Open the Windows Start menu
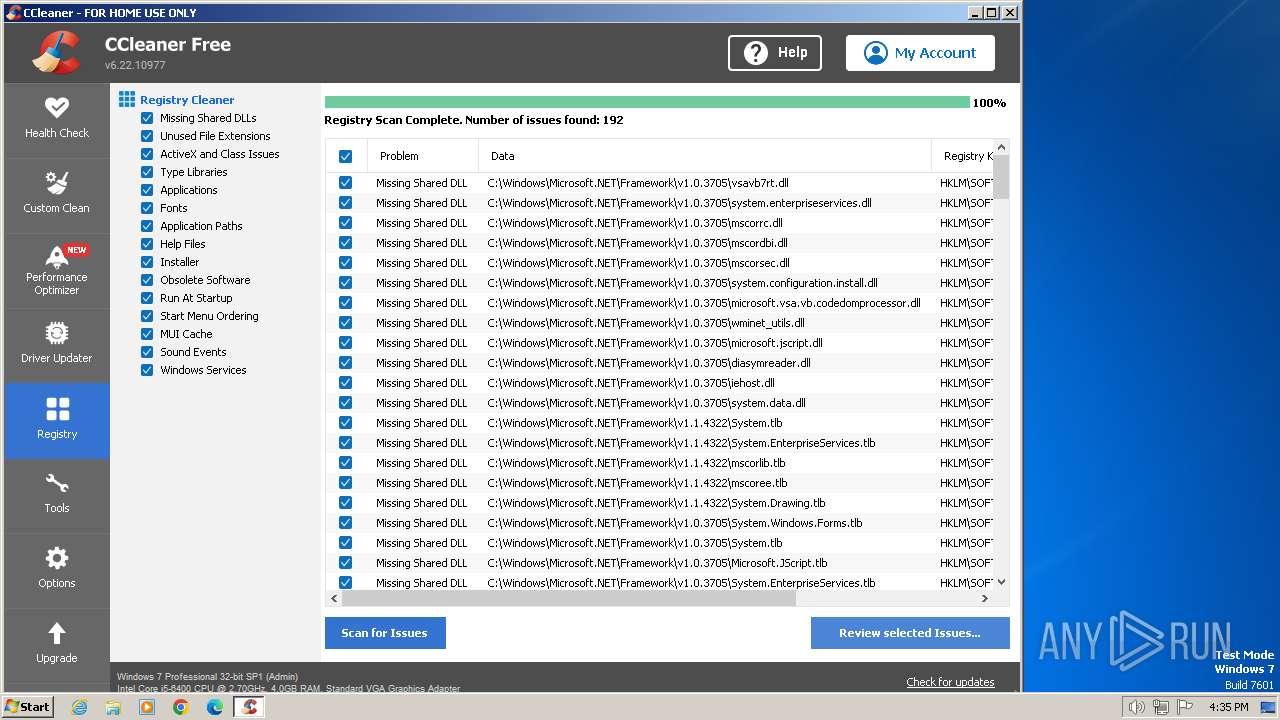The image size is (1280, 720). tap(28, 707)
